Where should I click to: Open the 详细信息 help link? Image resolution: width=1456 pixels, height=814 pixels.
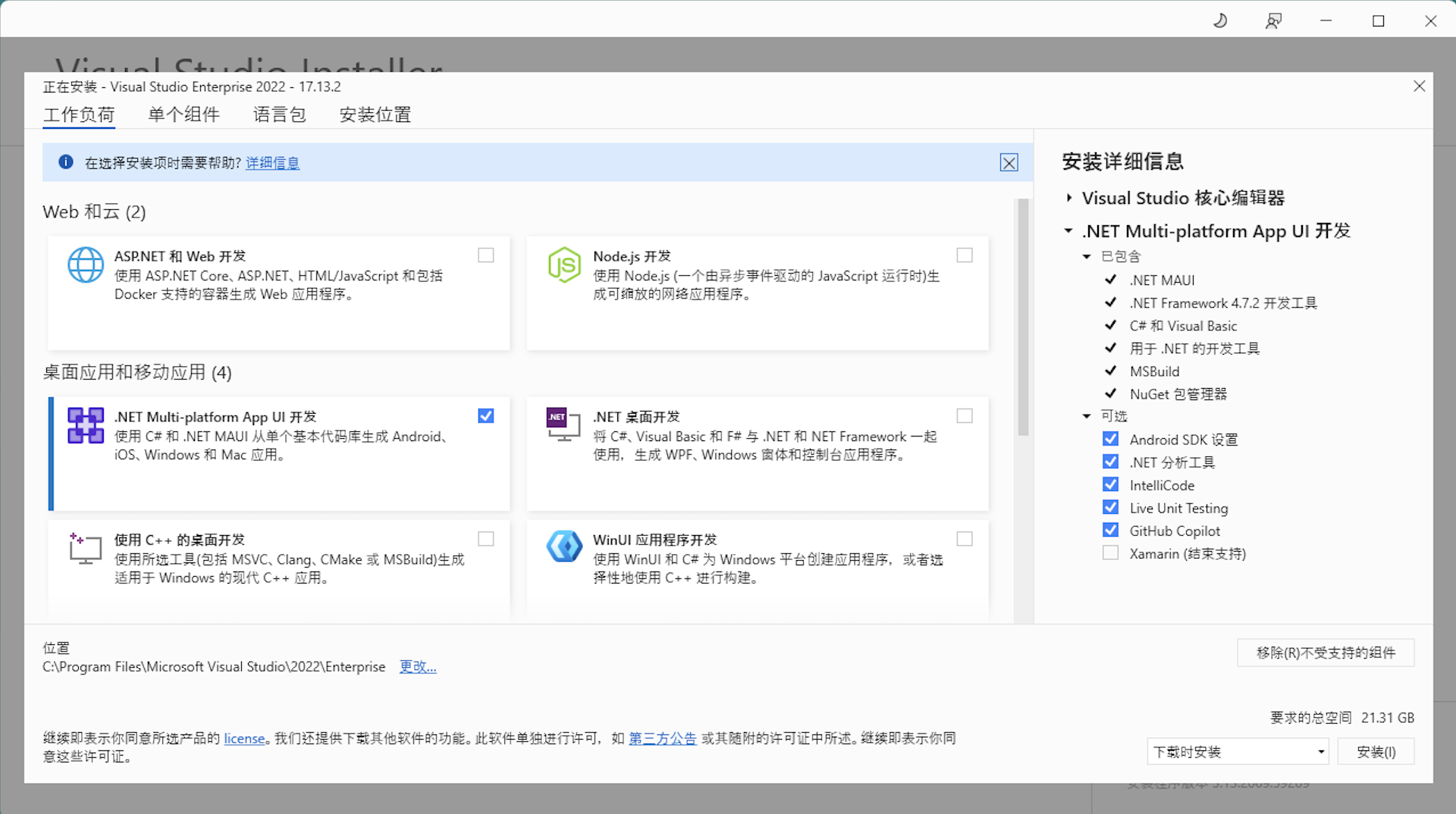273,163
